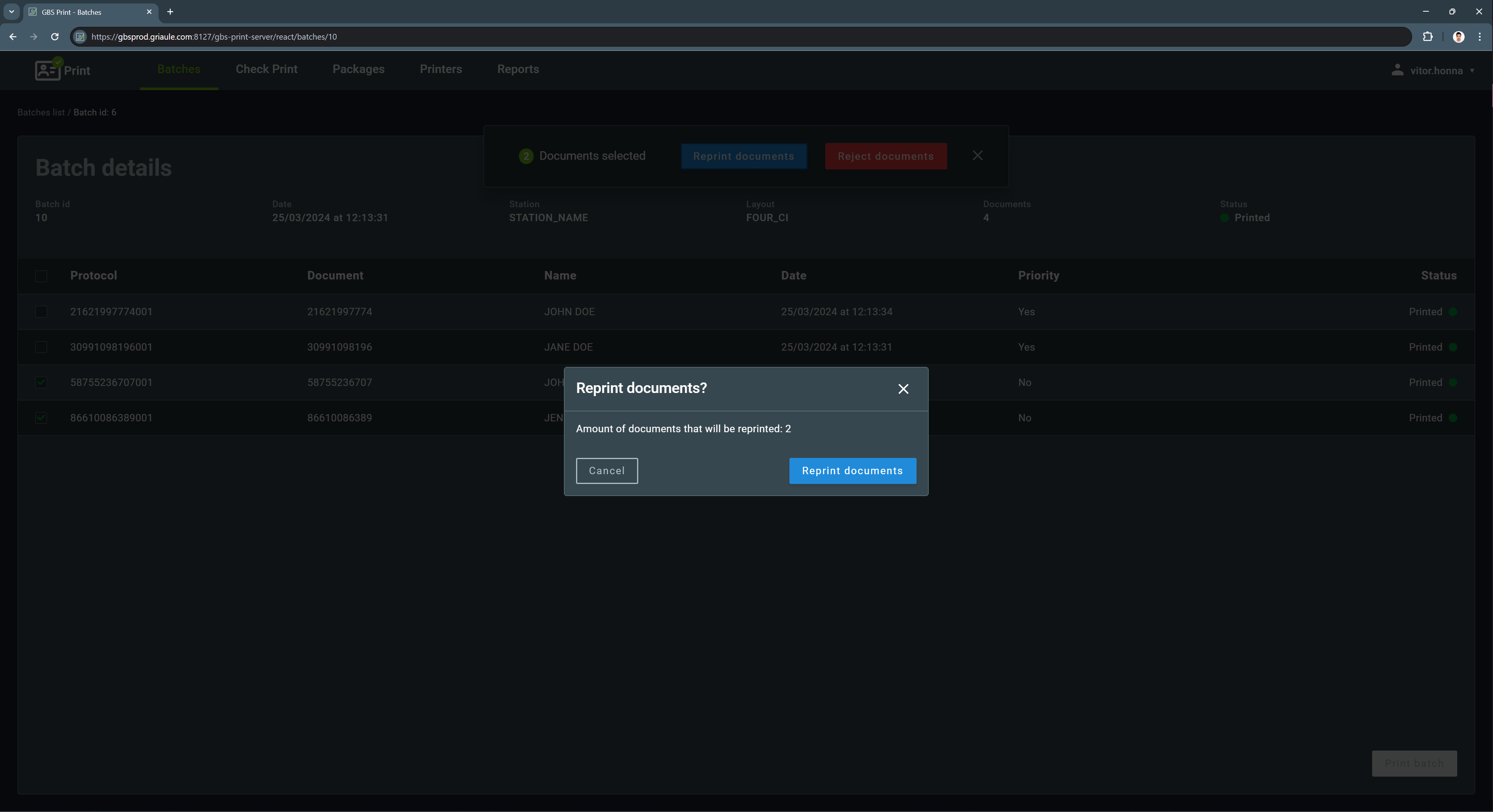The width and height of the screenshot is (1493, 812).
Task: Click Reprint documents in selection toolbar
Action: (744, 157)
